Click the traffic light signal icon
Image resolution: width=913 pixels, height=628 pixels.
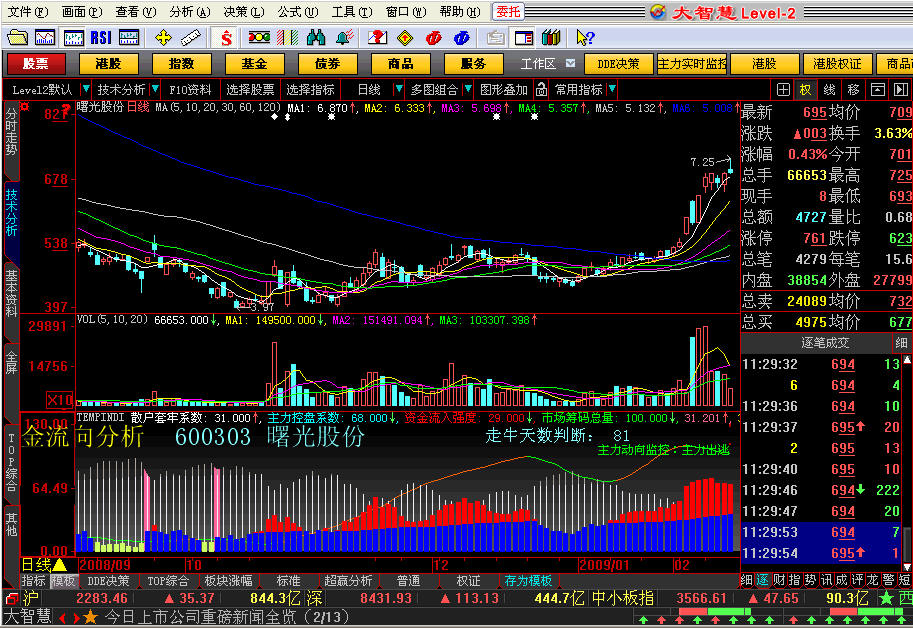pos(259,38)
